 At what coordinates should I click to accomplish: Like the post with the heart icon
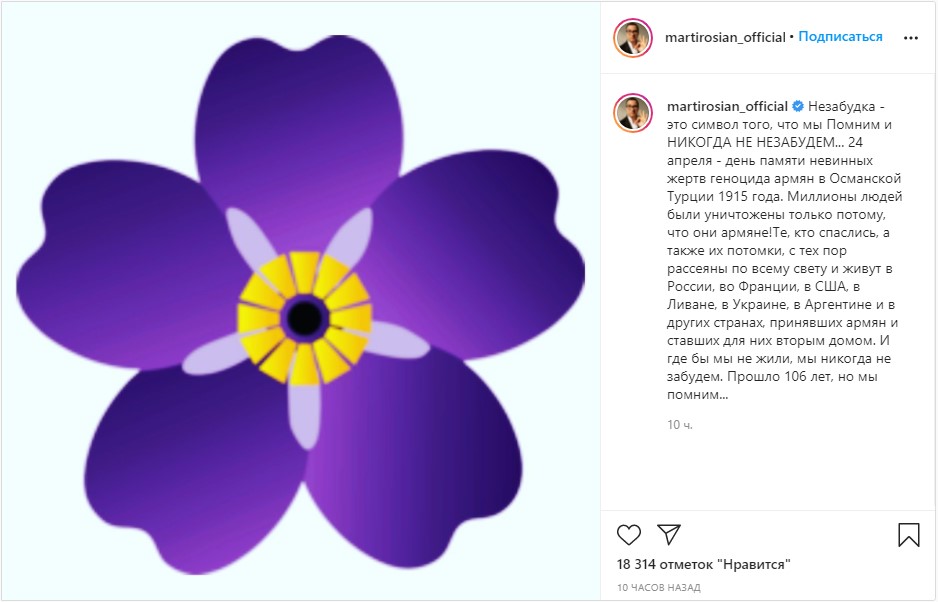[x=629, y=534]
